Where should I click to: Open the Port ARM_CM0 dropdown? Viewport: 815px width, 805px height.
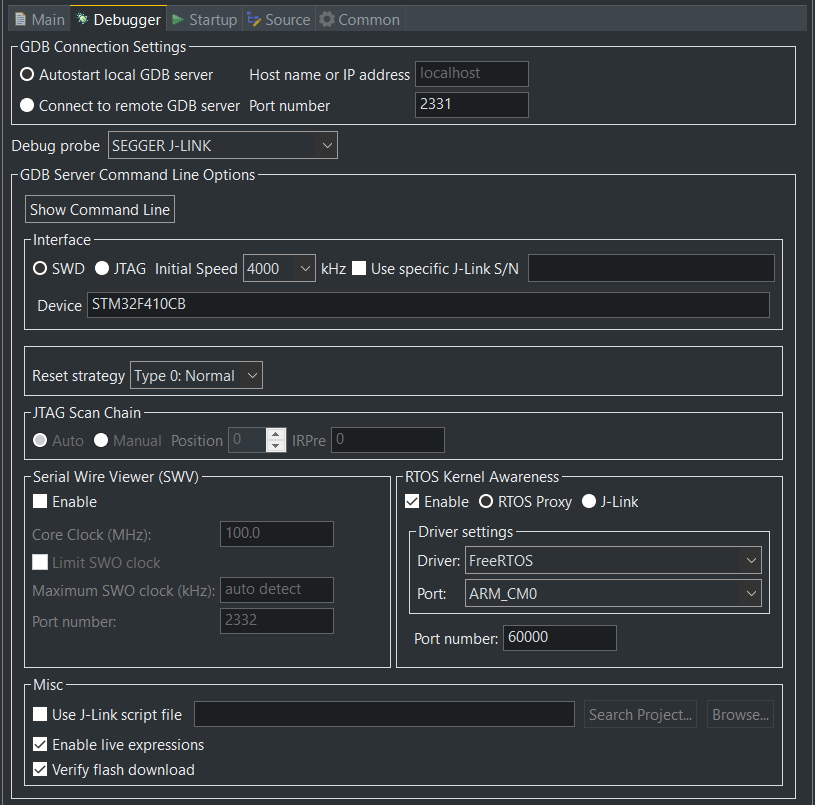click(x=613, y=593)
